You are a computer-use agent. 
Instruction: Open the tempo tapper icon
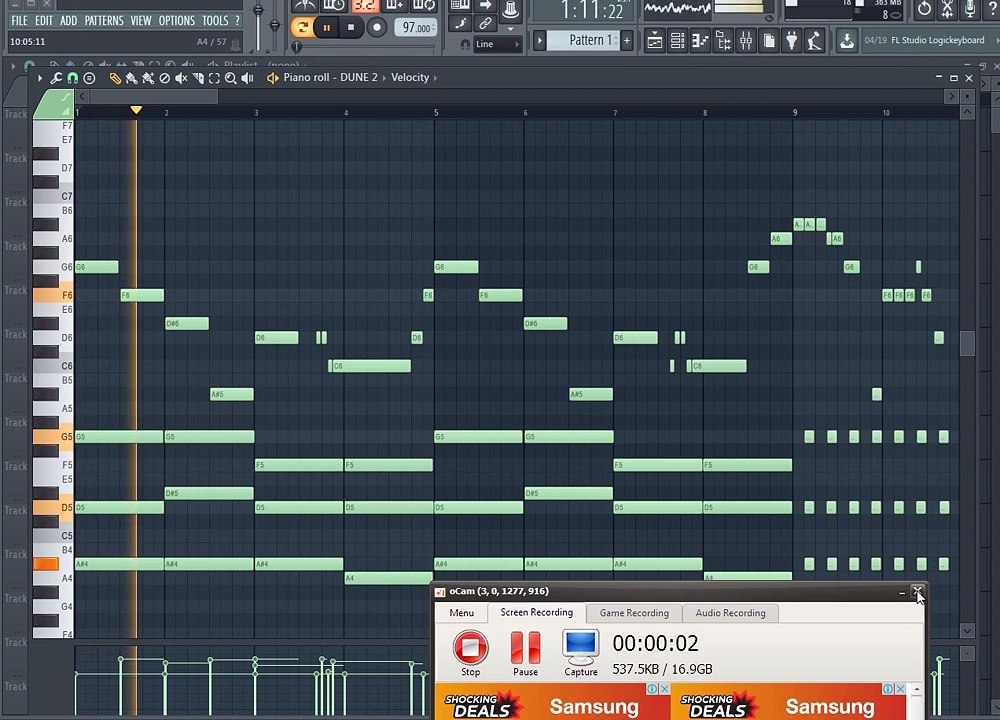click(x=814, y=41)
